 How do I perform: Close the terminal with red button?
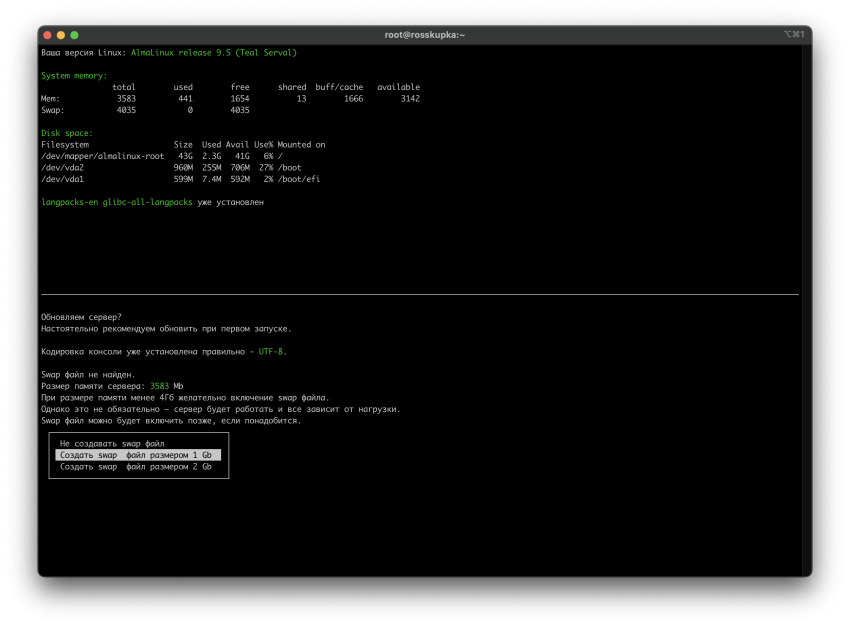click(47, 35)
